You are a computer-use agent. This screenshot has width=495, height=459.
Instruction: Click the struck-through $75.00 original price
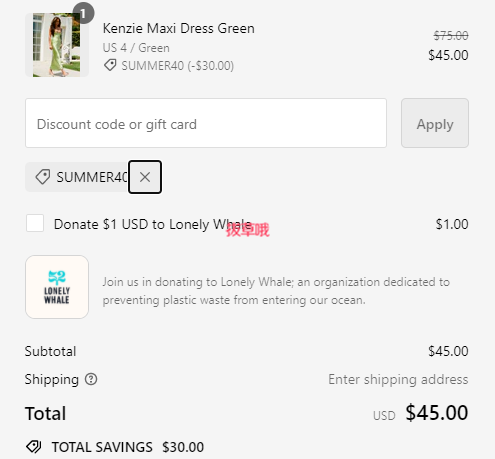point(451,35)
